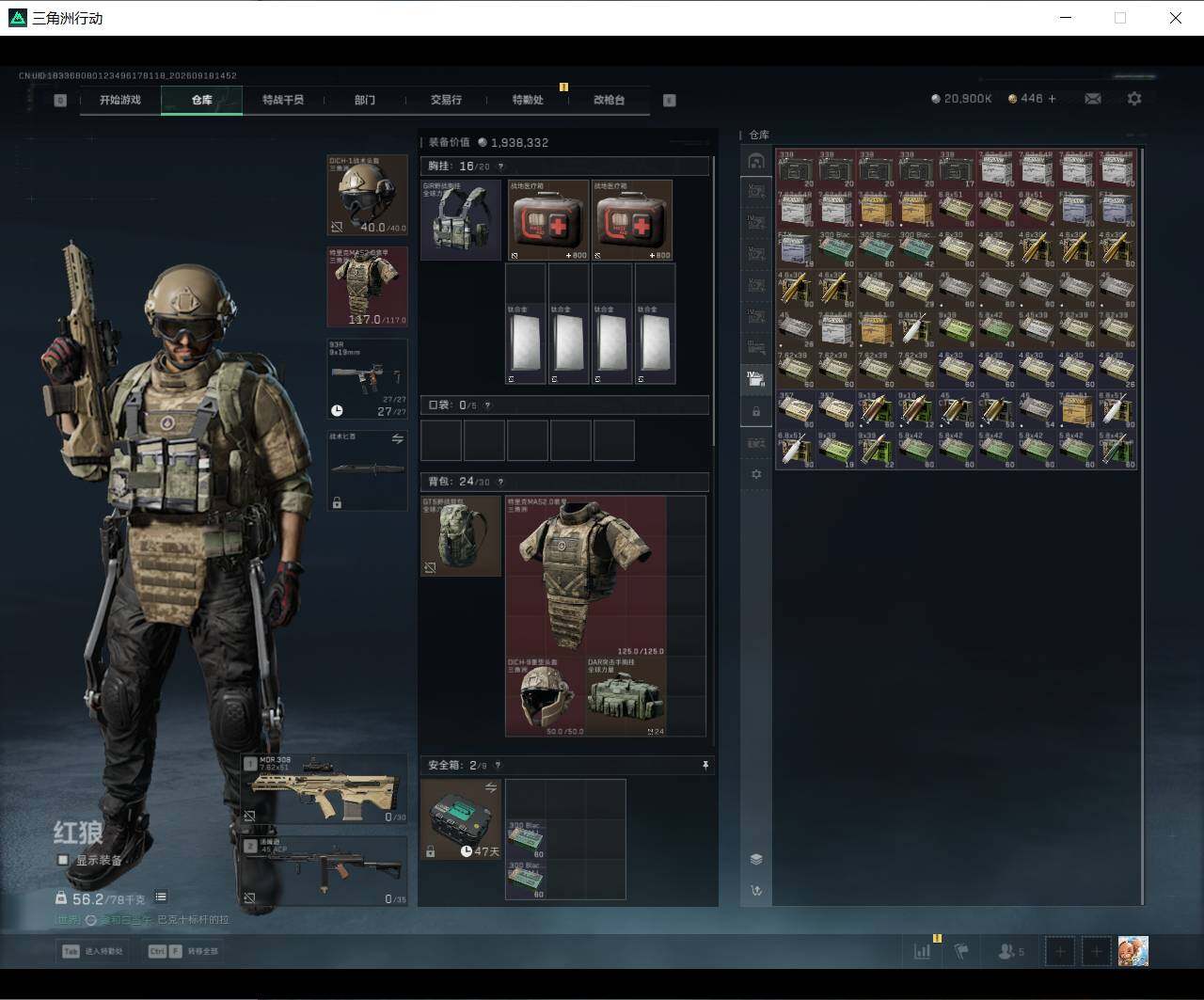Click the flag icon in bottom bar
This screenshot has width=1204, height=1000.
(x=961, y=951)
